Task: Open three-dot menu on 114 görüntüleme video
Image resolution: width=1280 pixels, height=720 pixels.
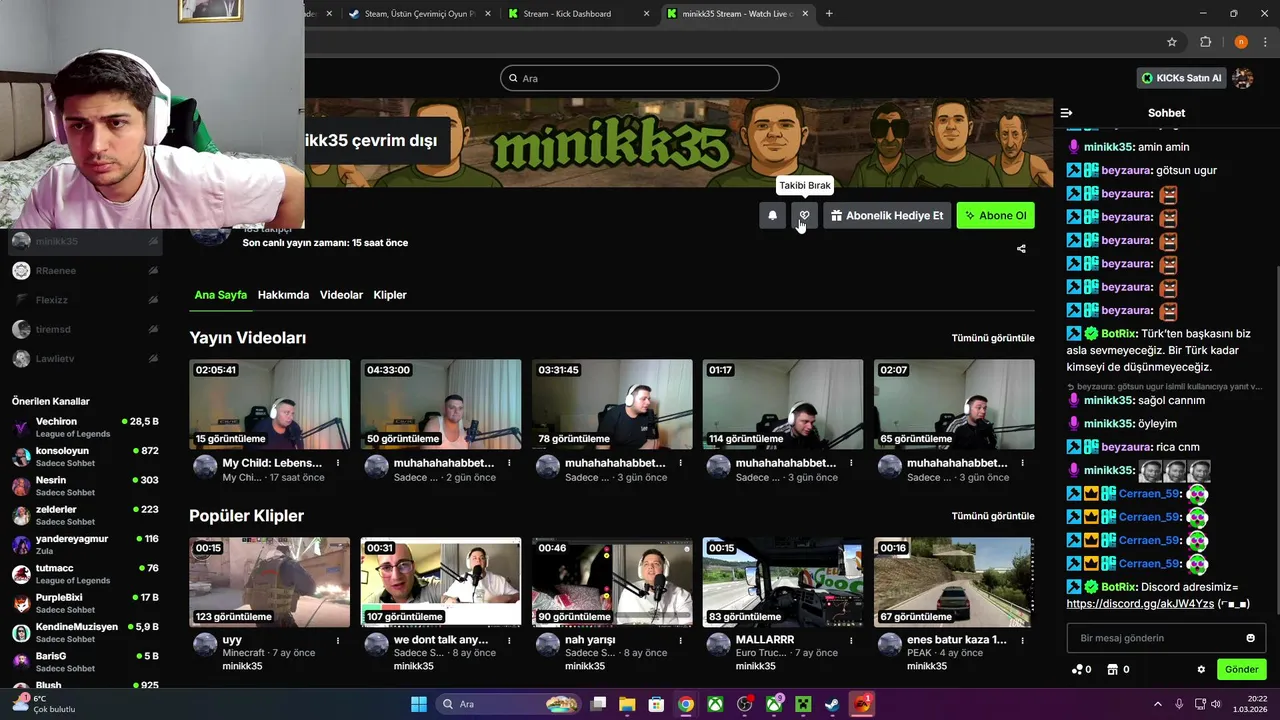Action: click(x=851, y=463)
